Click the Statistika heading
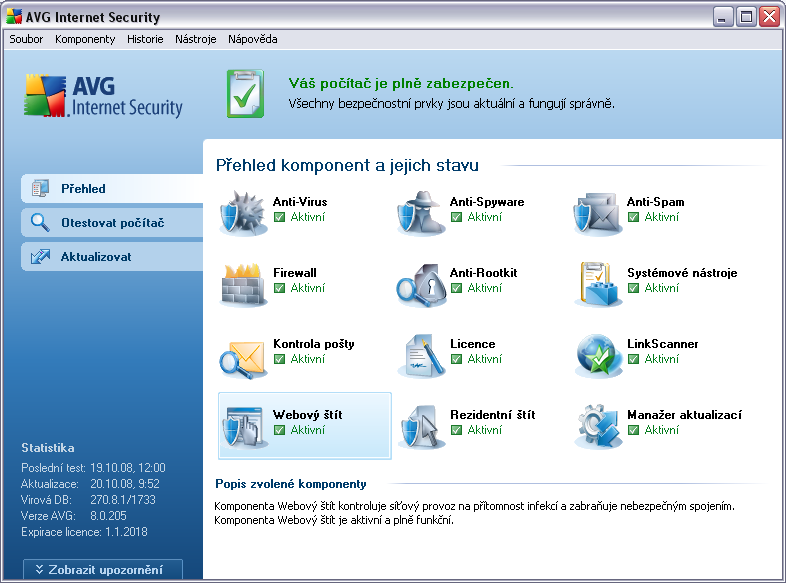The width and height of the screenshot is (786, 583). pos(48,448)
